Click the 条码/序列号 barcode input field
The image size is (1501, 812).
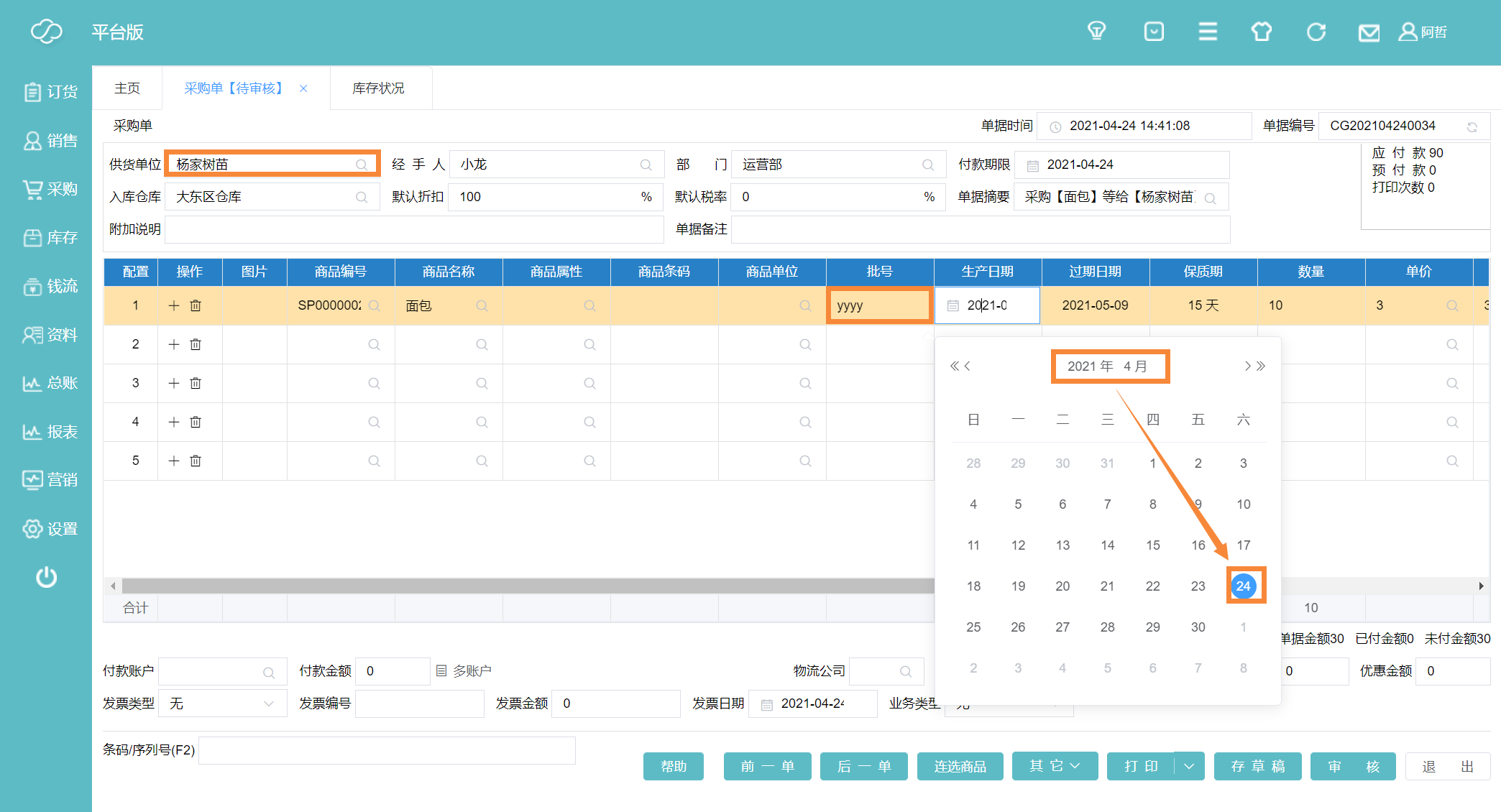[387, 749]
